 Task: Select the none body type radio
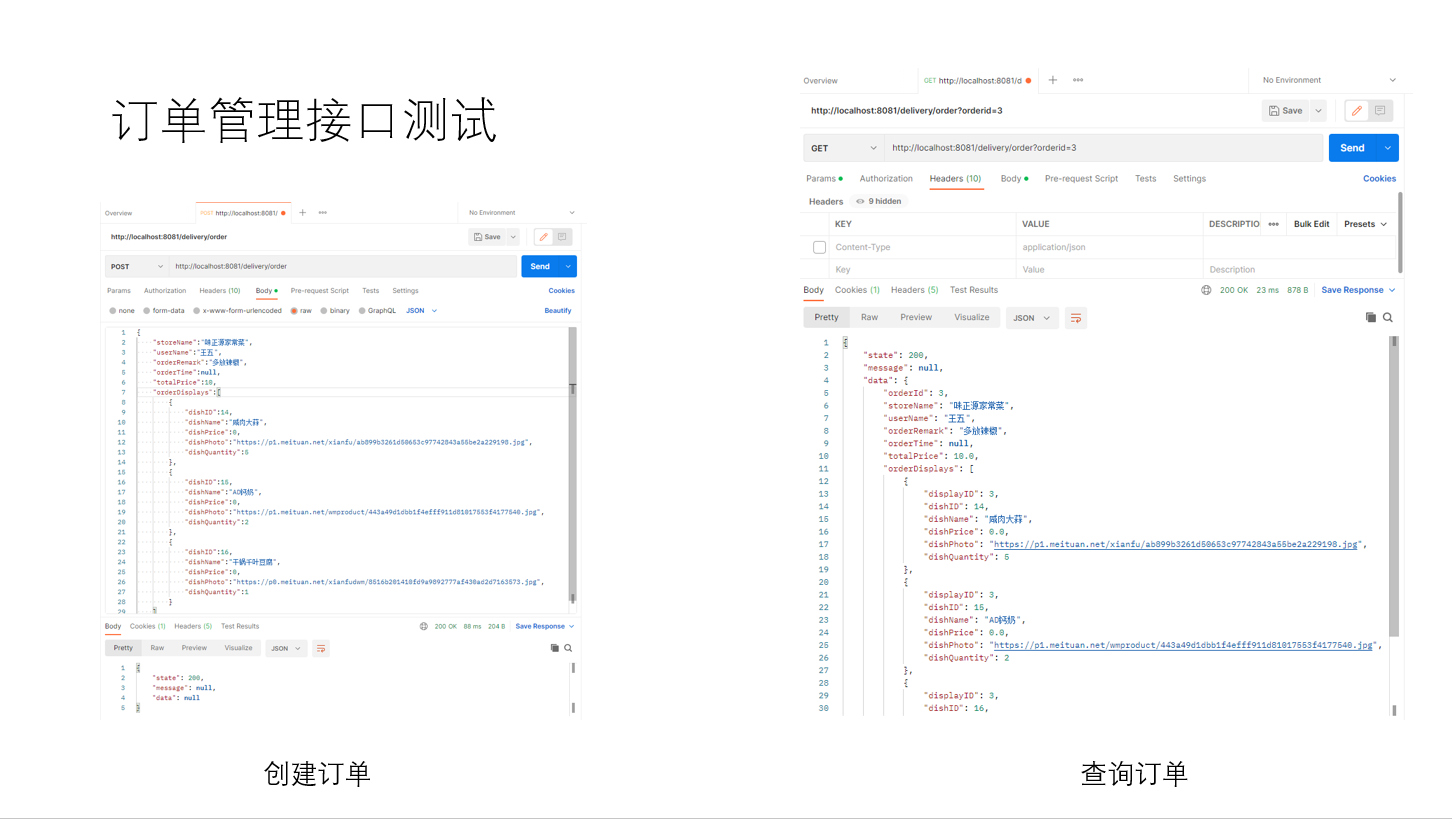pos(113,311)
